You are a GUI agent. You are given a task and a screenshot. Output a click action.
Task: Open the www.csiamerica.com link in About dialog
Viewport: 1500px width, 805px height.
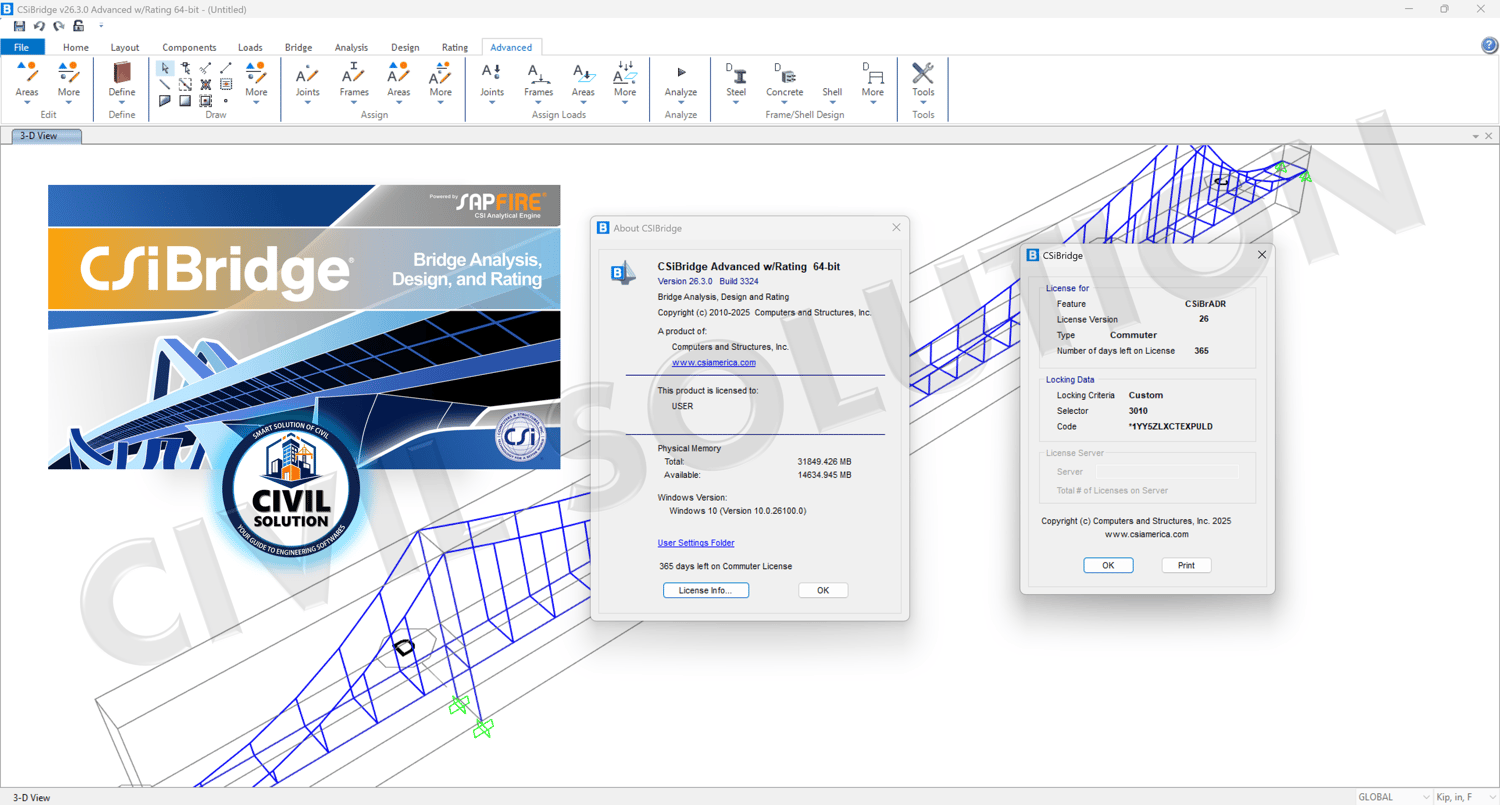click(x=714, y=363)
